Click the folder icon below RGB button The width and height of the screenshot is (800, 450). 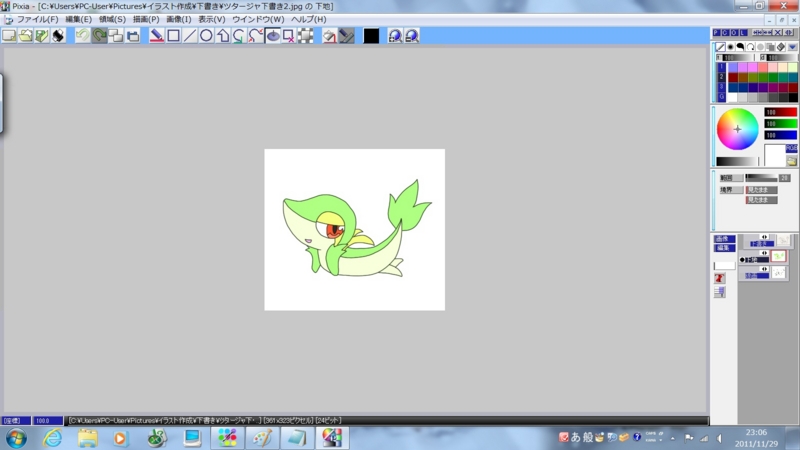point(791,161)
